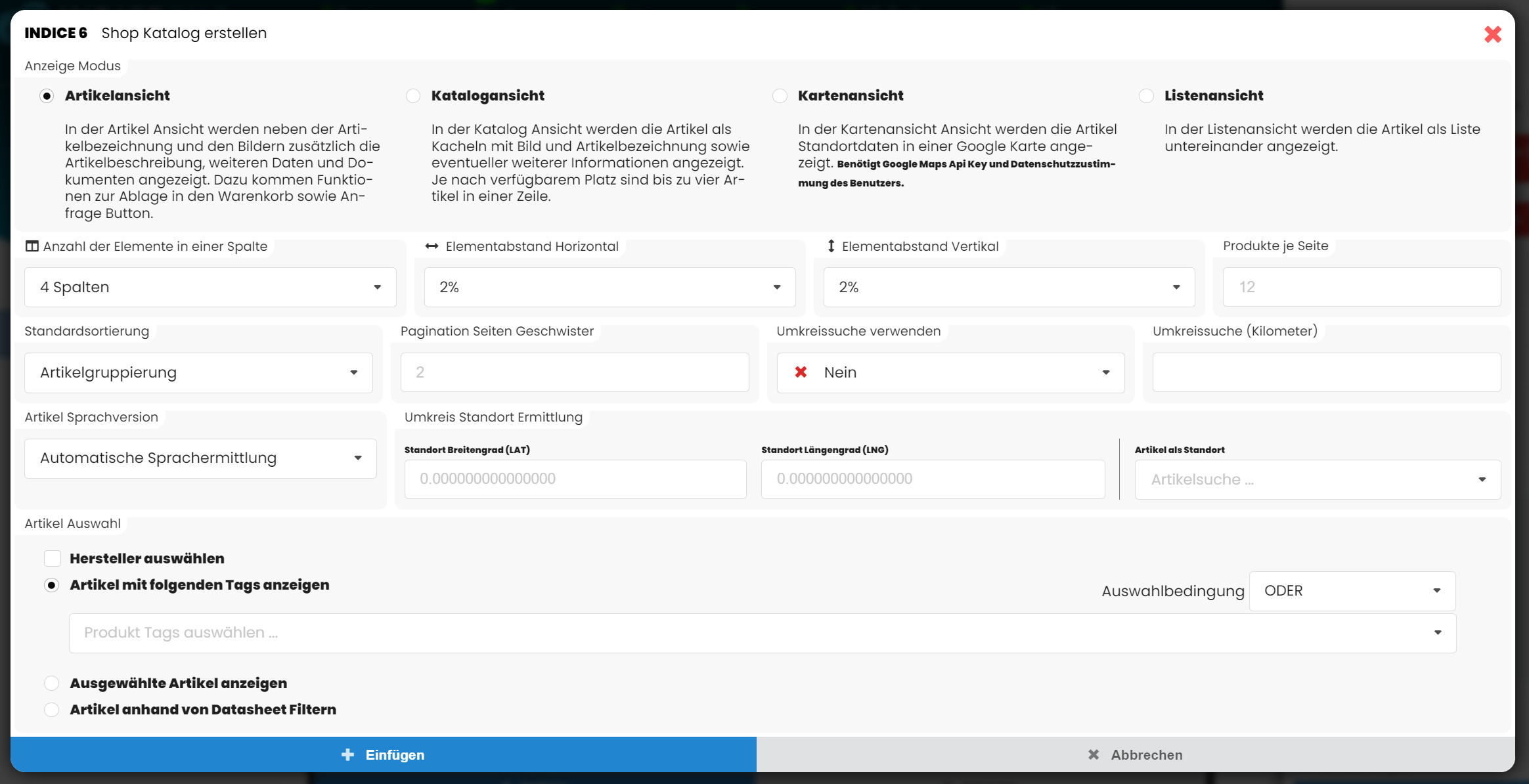Click the Produkte je Seite input field
1529x784 pixels.
[1361, 287]
